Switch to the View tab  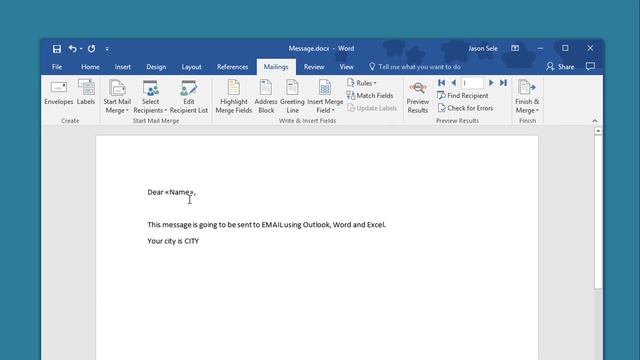pyautogui.click(x=346, y=67)
